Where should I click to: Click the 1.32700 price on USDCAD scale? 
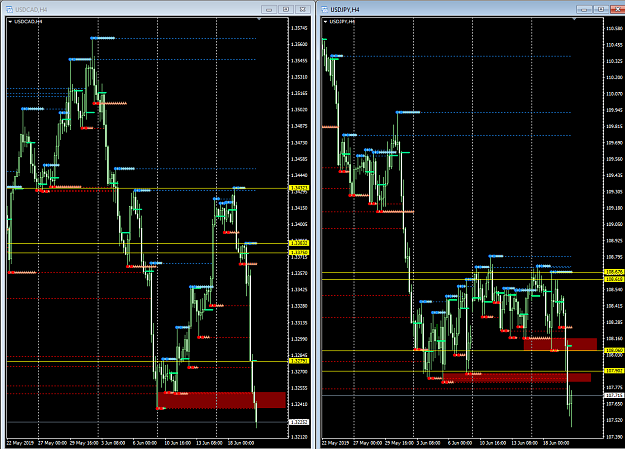click(x=299, y=372)
